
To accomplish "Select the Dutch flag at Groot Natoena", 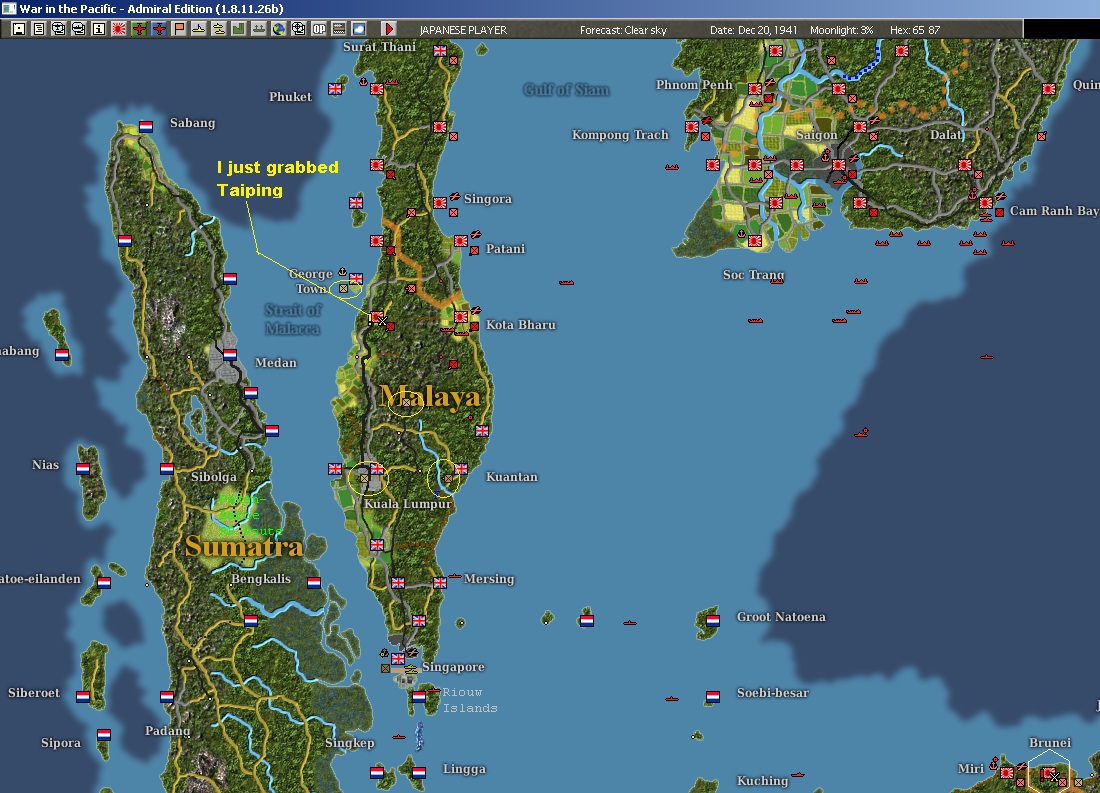I will click(x=713, y=620).
